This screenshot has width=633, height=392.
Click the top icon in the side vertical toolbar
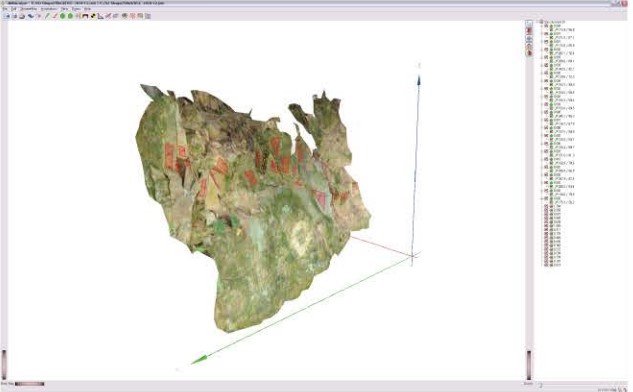pos(529,24)
